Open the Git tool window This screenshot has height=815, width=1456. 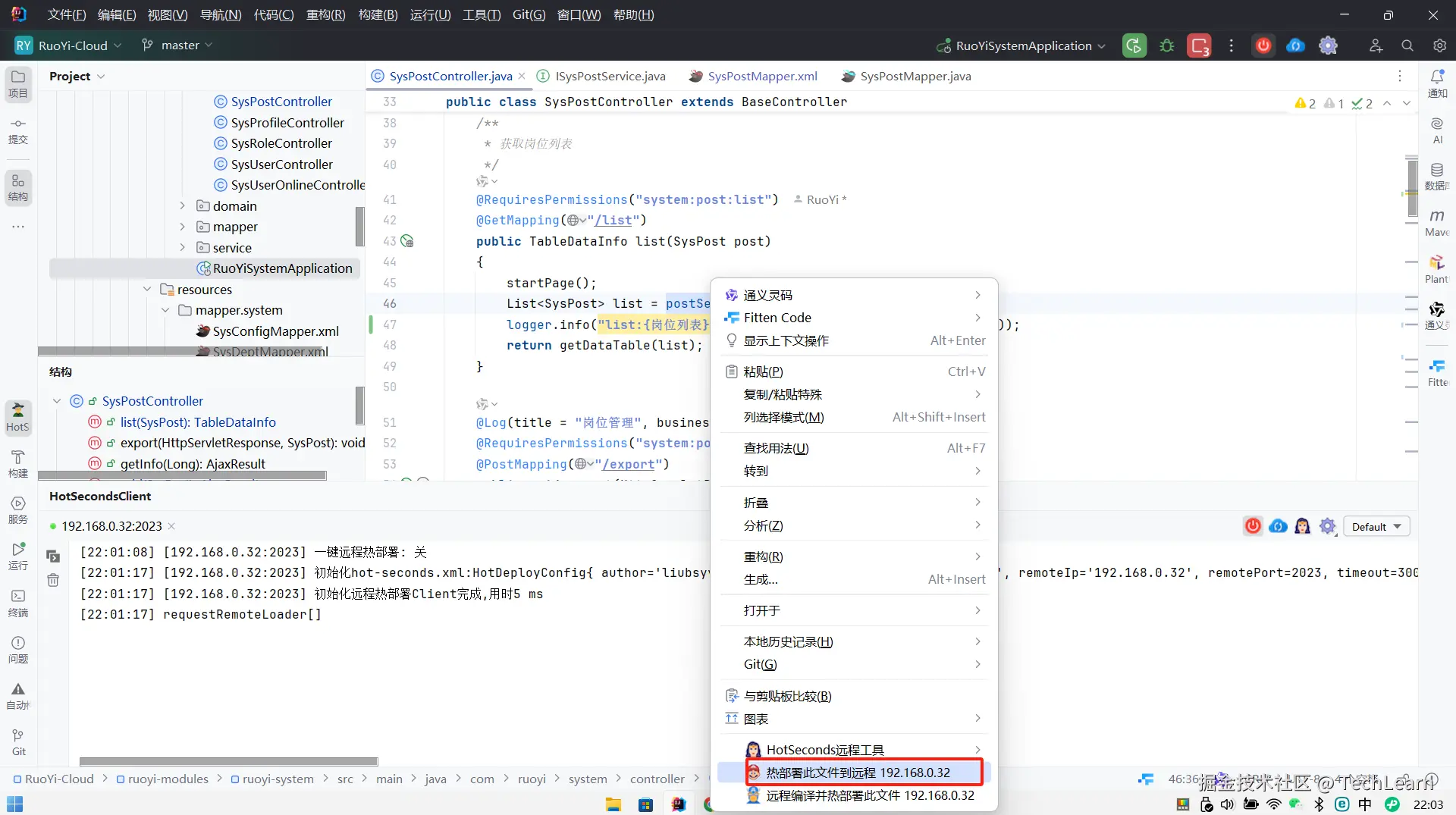pos(18,742)
